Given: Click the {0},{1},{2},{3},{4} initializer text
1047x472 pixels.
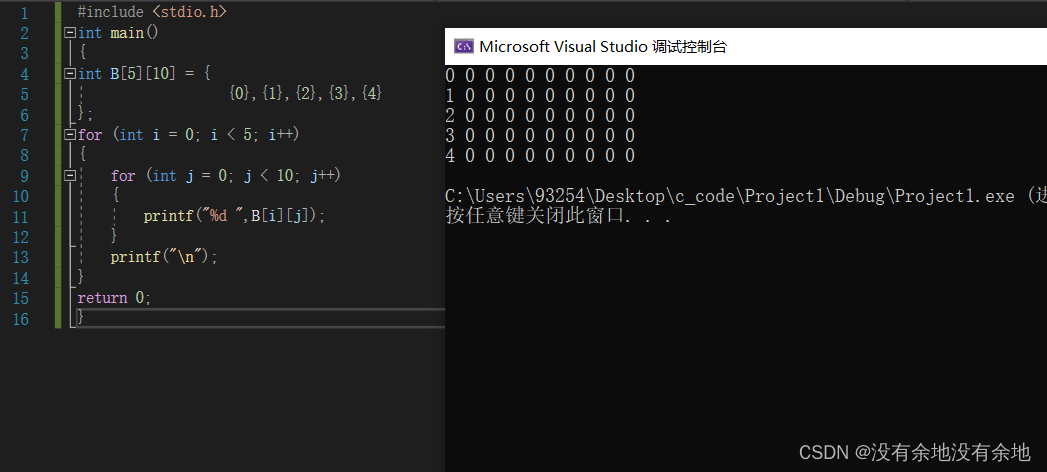Looking at the screenshot, I should pos(305,93).
